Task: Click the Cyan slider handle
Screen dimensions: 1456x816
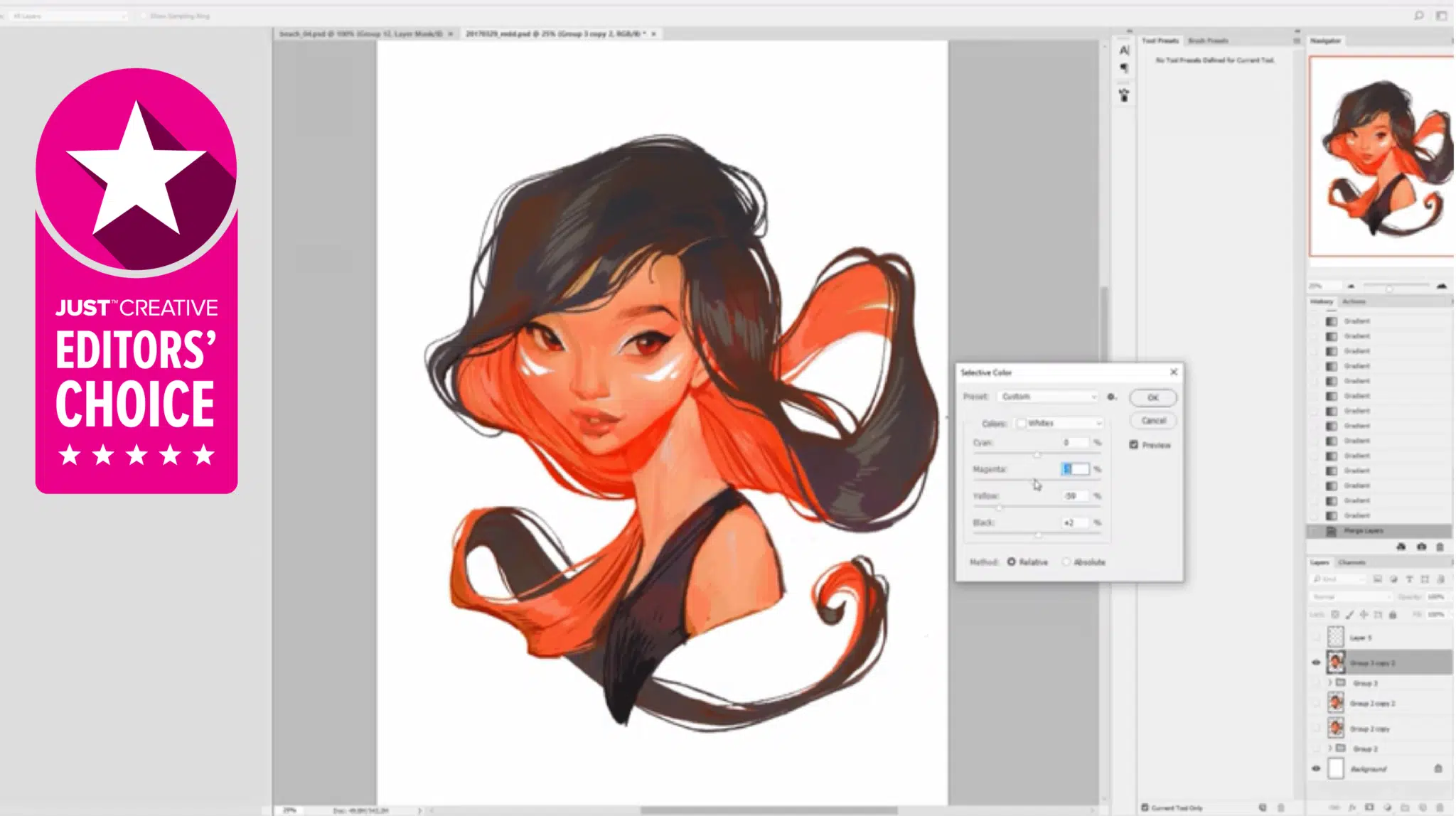Action: 1037,455
